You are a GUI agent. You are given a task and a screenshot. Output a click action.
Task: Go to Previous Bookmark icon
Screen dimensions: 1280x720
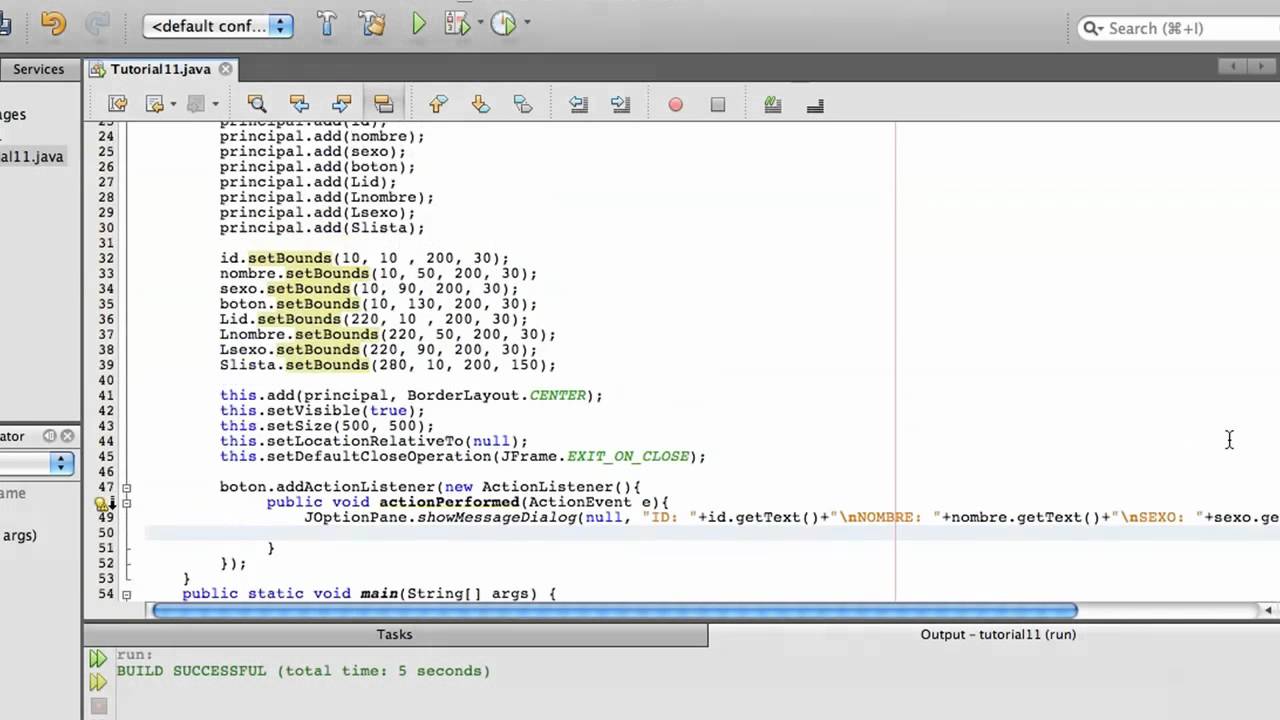[437, 104]
